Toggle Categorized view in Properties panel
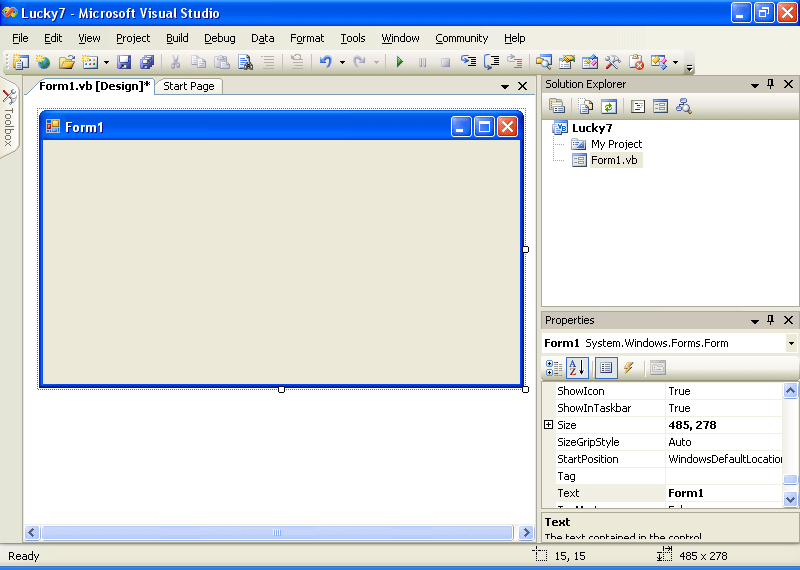The image size is (800, 570). coord(554,368)
